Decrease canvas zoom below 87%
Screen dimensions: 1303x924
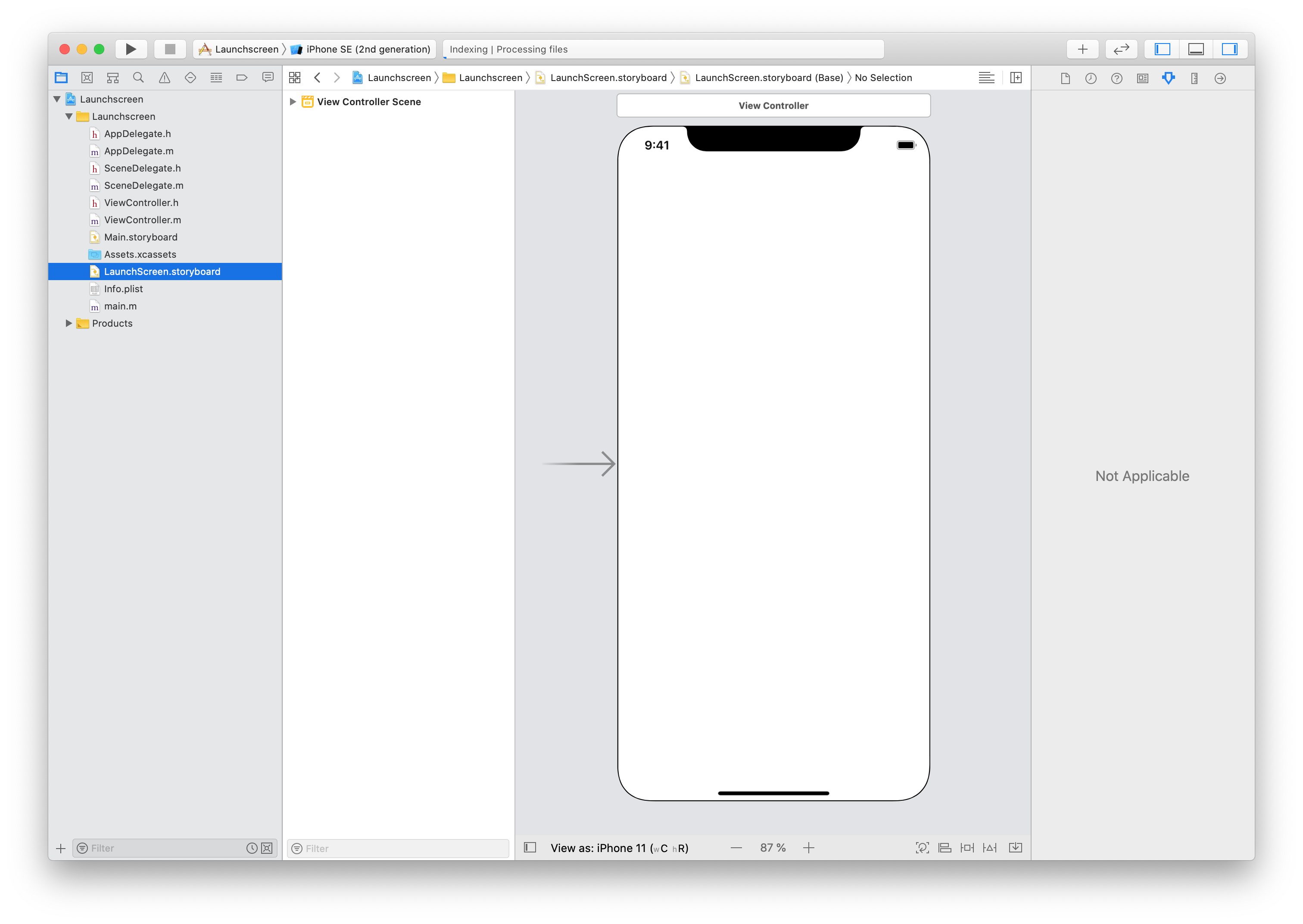pyautogui.click(x=736, y=847)
